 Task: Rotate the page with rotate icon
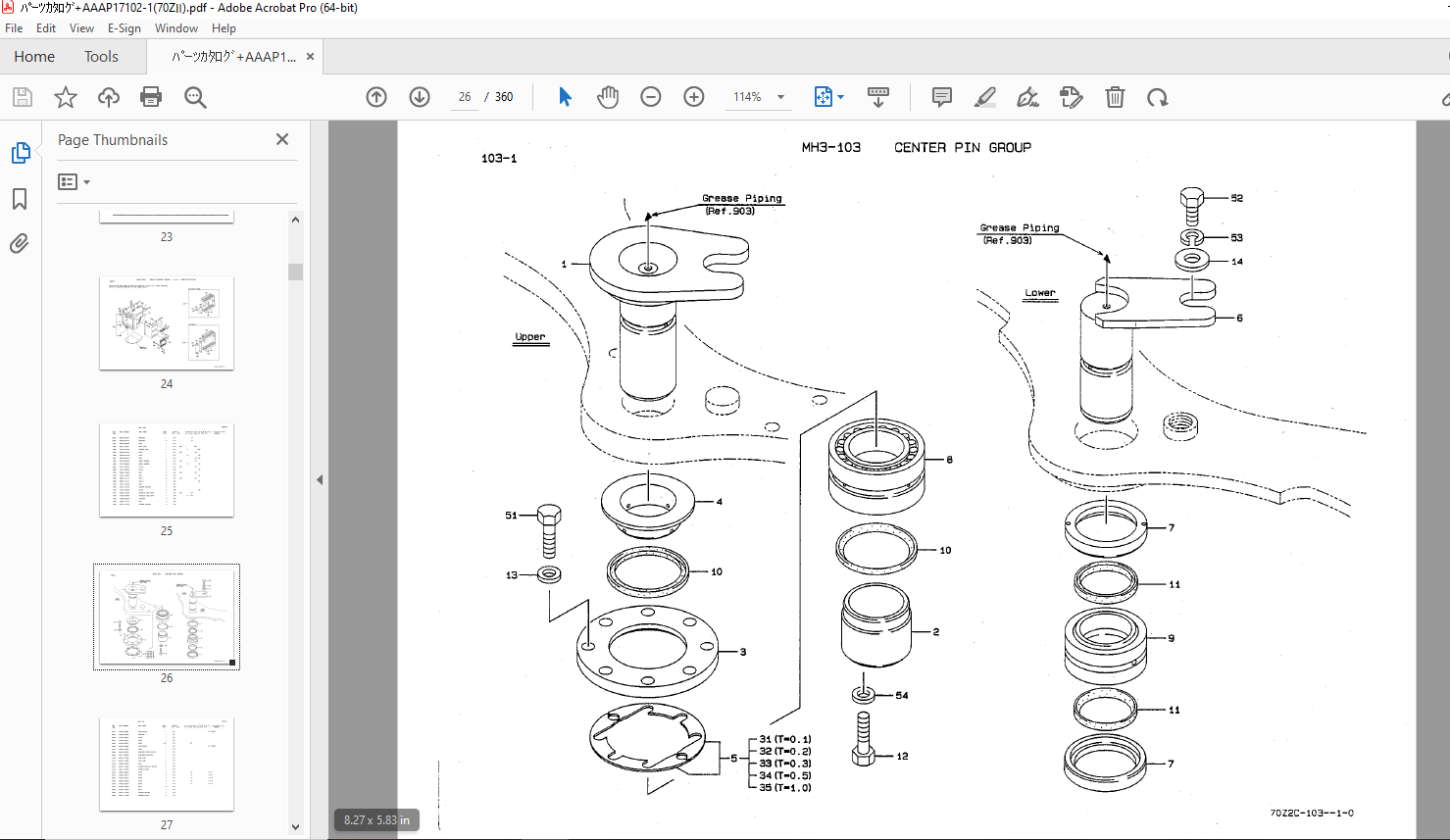point(1158,97)
